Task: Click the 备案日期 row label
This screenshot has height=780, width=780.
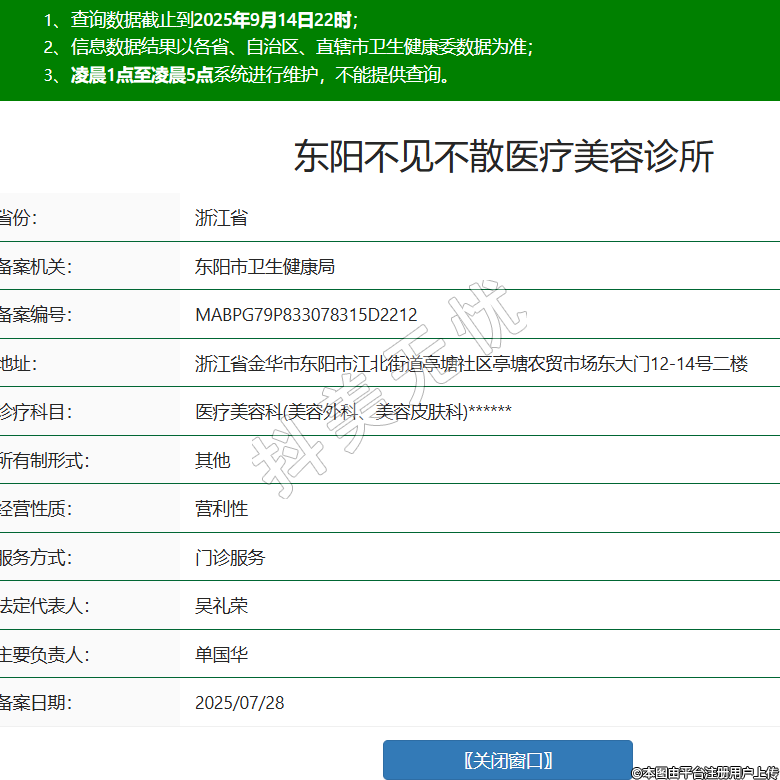Action: pyautogui.click(x=36, y=703)
